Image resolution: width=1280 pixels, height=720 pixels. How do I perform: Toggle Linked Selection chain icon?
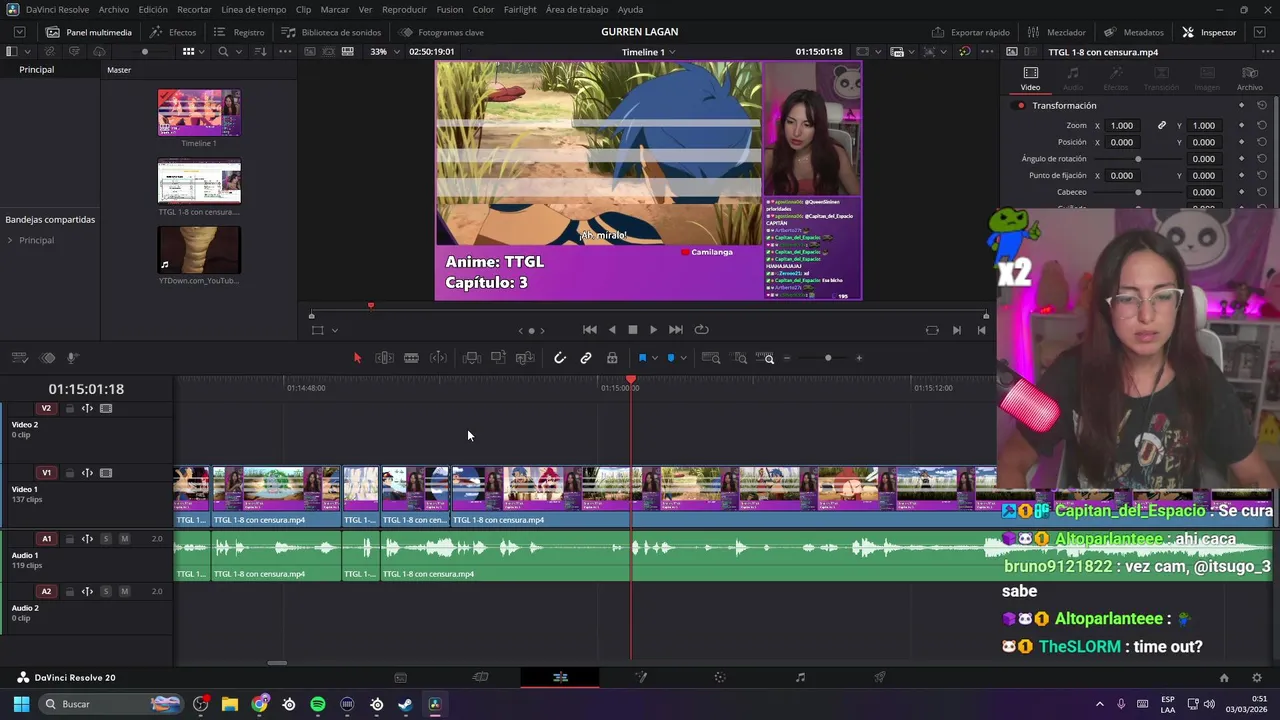pyautogui.click(x=586, y=358)
